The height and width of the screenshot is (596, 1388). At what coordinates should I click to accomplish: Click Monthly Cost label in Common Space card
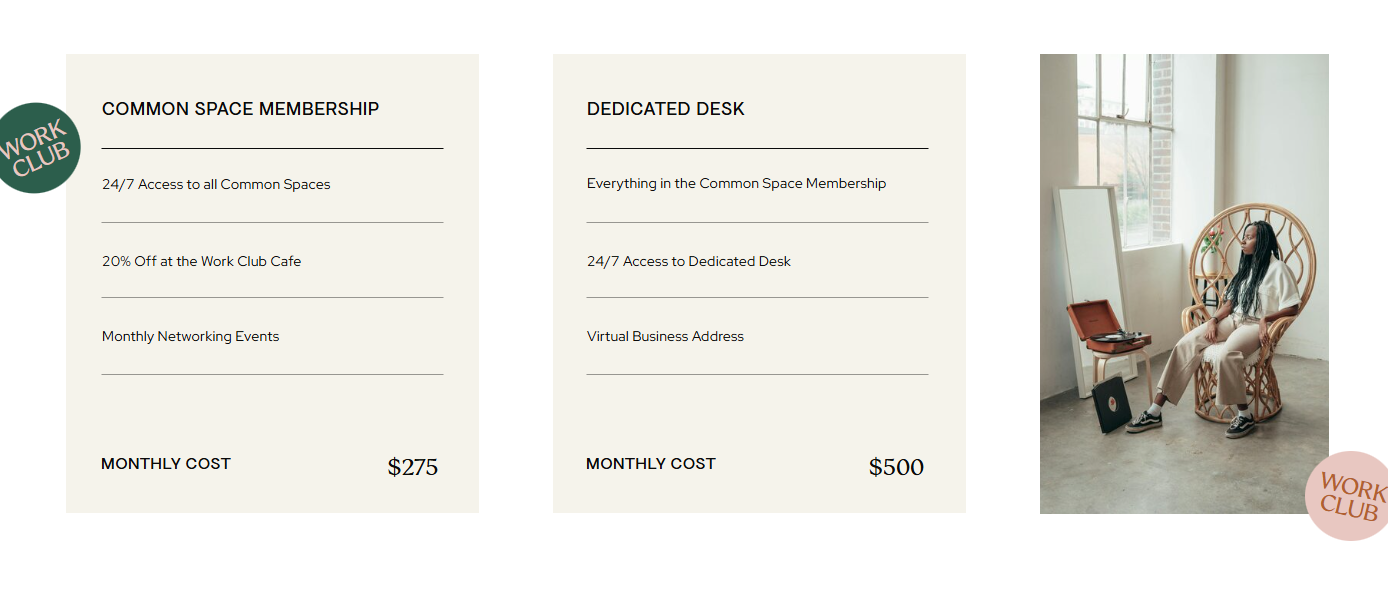[x=166, y=464]
